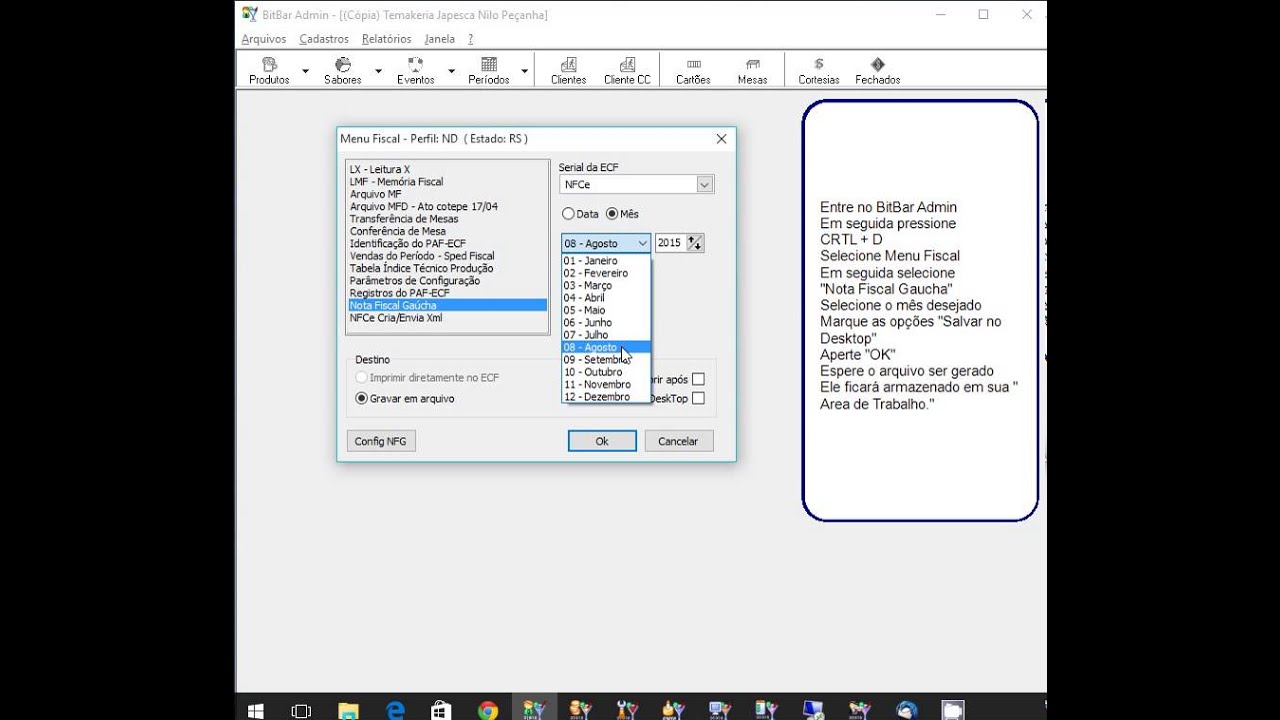Open the Serial da ECF NFCe combo box
The width and height of the screenshot is (1280, 720).
pyautogui.click(x=636, y=185)
